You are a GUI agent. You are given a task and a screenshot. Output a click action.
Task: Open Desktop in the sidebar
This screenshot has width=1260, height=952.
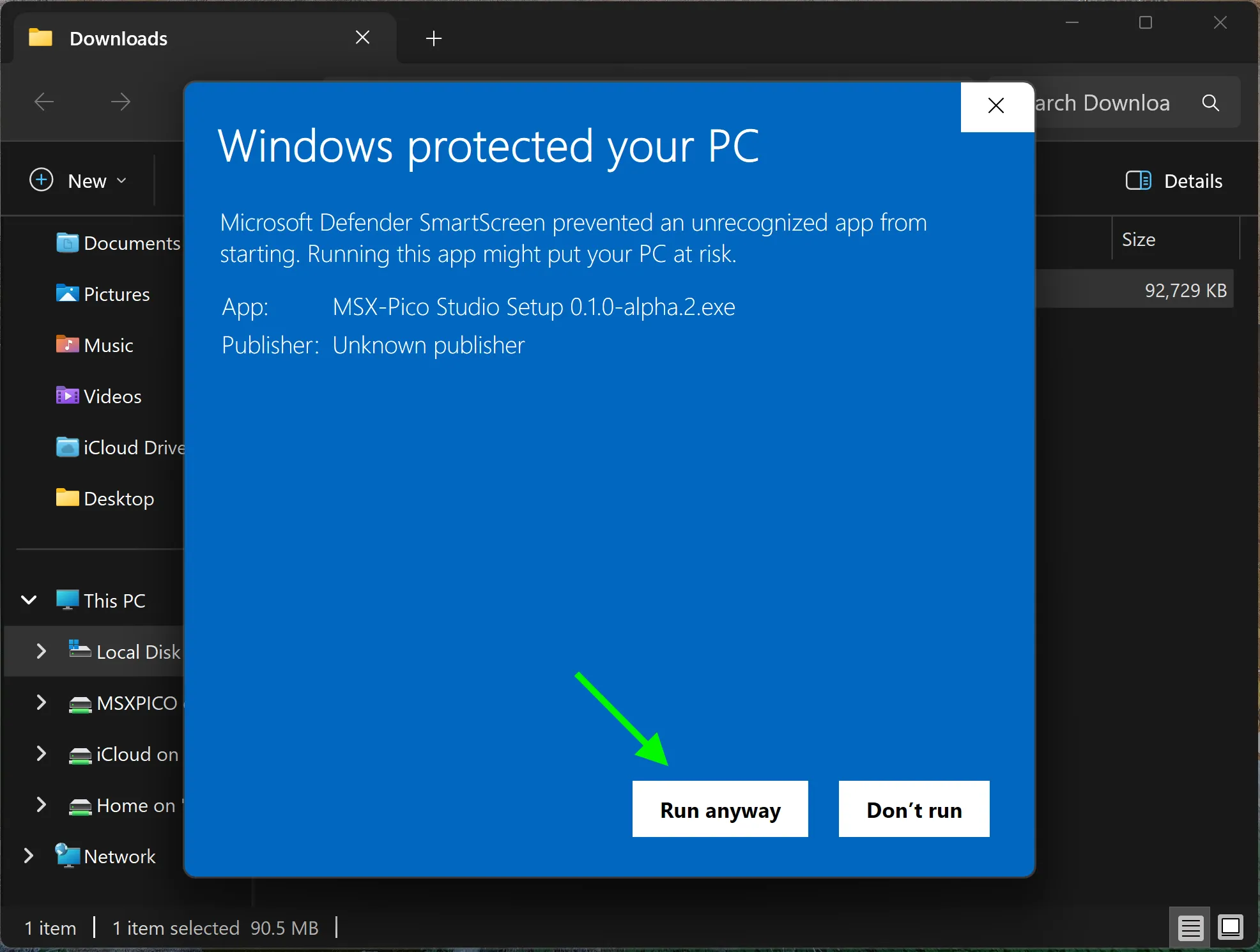click(105, 499)
